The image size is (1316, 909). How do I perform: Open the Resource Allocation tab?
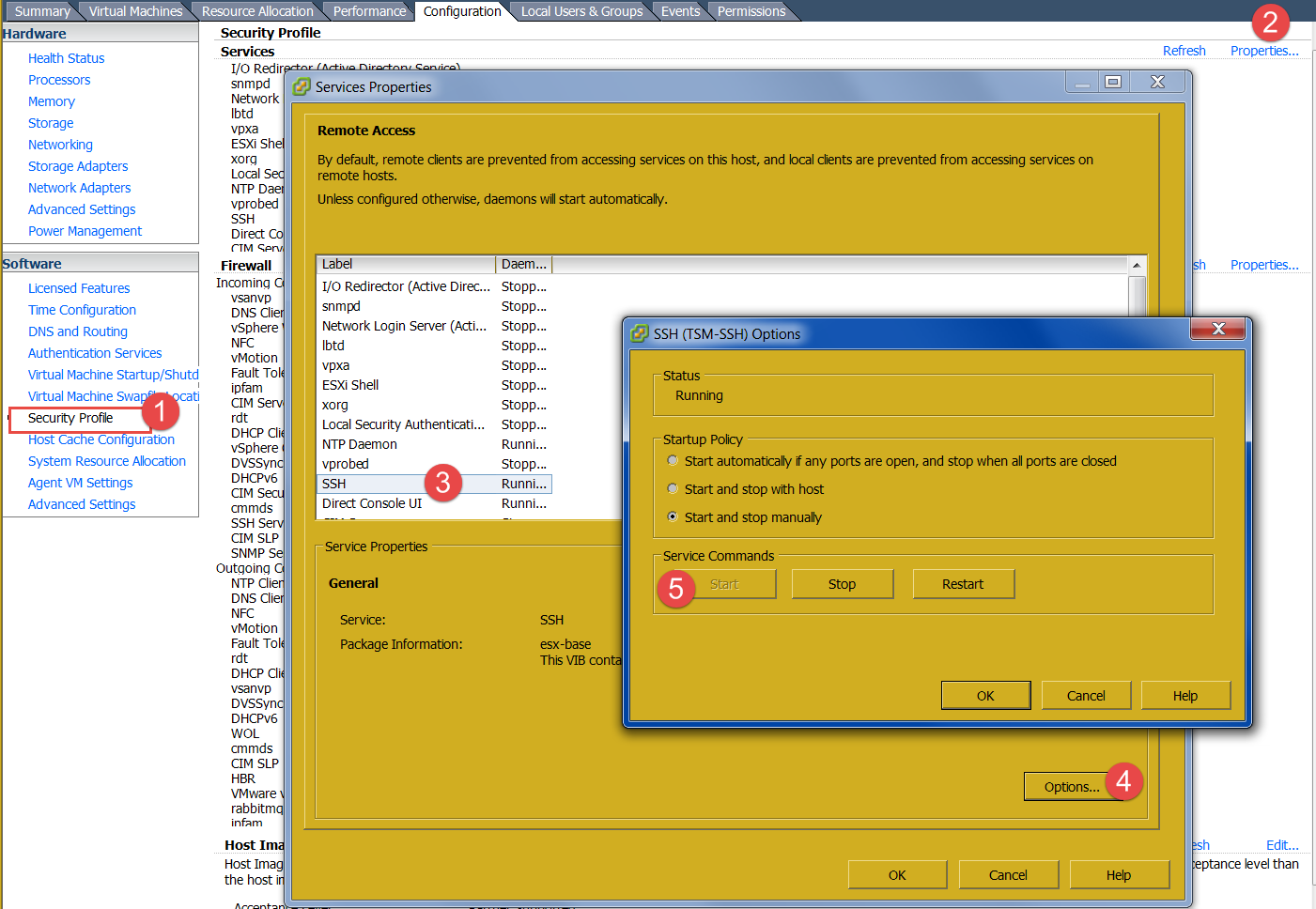point(257,11)
